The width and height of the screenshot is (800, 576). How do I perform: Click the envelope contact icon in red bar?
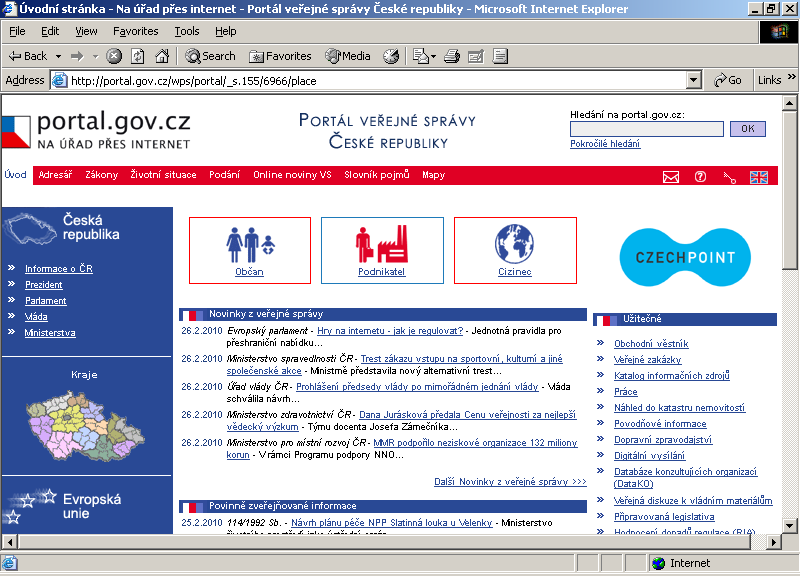[670, 177]
